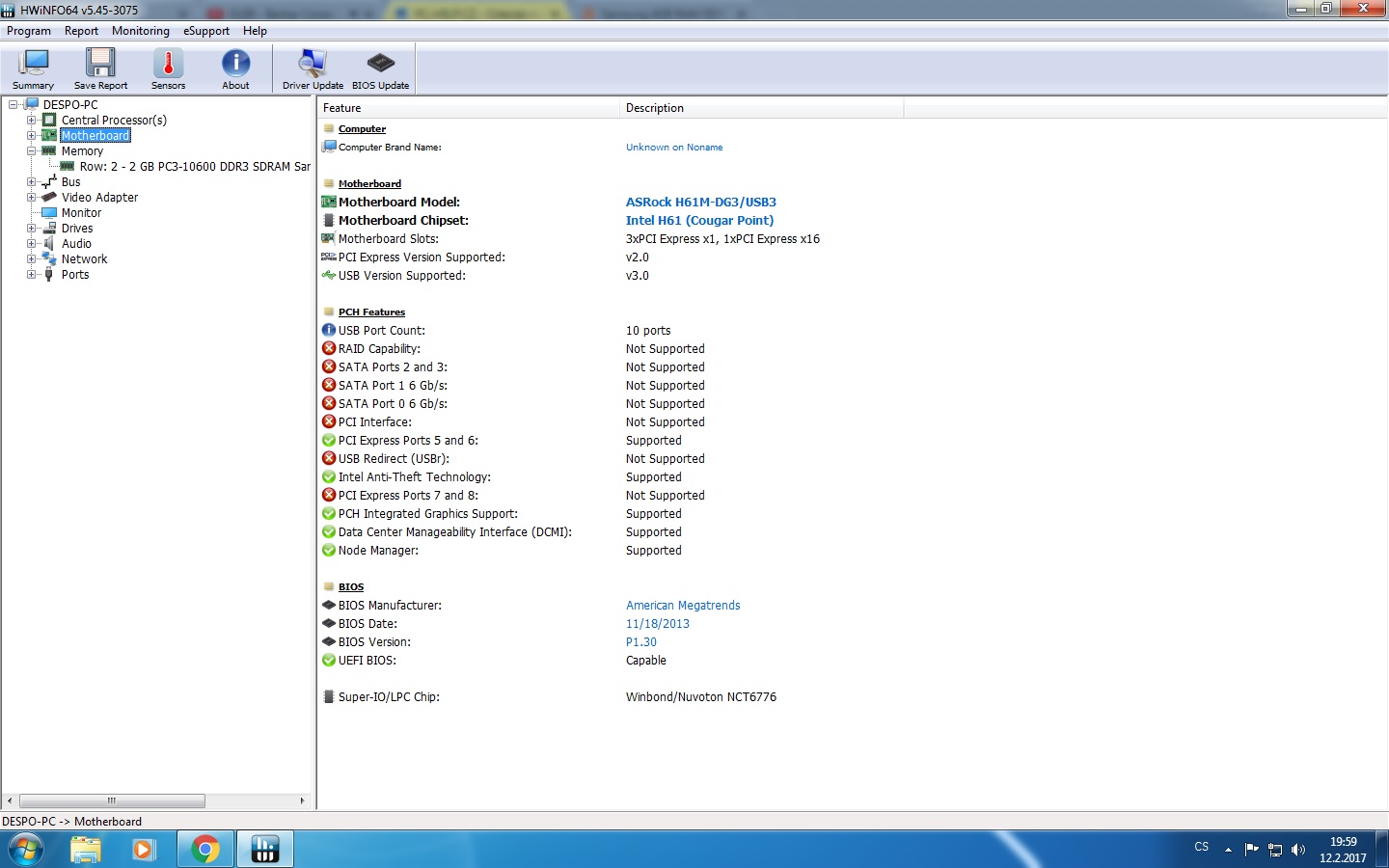Launch the Driver Update tool

tap(313, 68)
